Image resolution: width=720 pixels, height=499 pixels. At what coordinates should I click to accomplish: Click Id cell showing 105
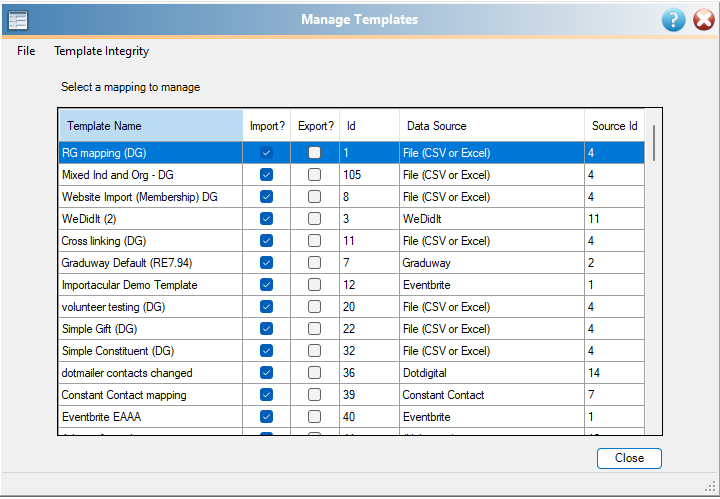point(370,174)
